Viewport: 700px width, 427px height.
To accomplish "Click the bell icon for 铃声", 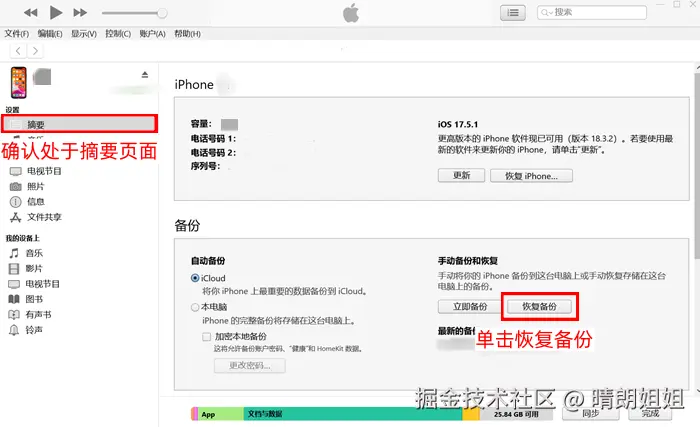I will 14,330.
